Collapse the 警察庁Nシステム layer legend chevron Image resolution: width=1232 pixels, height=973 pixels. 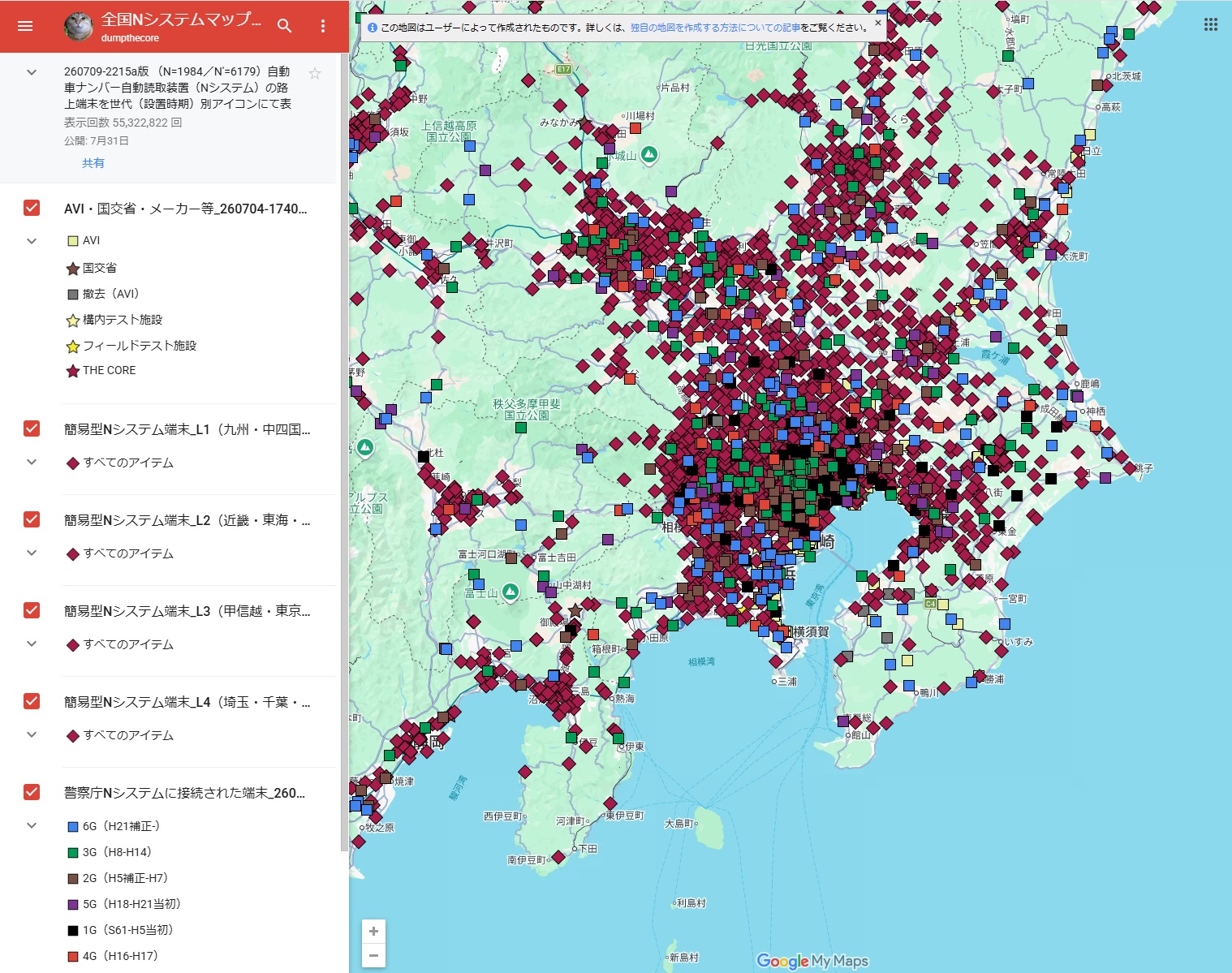click(x=32, y=825)
